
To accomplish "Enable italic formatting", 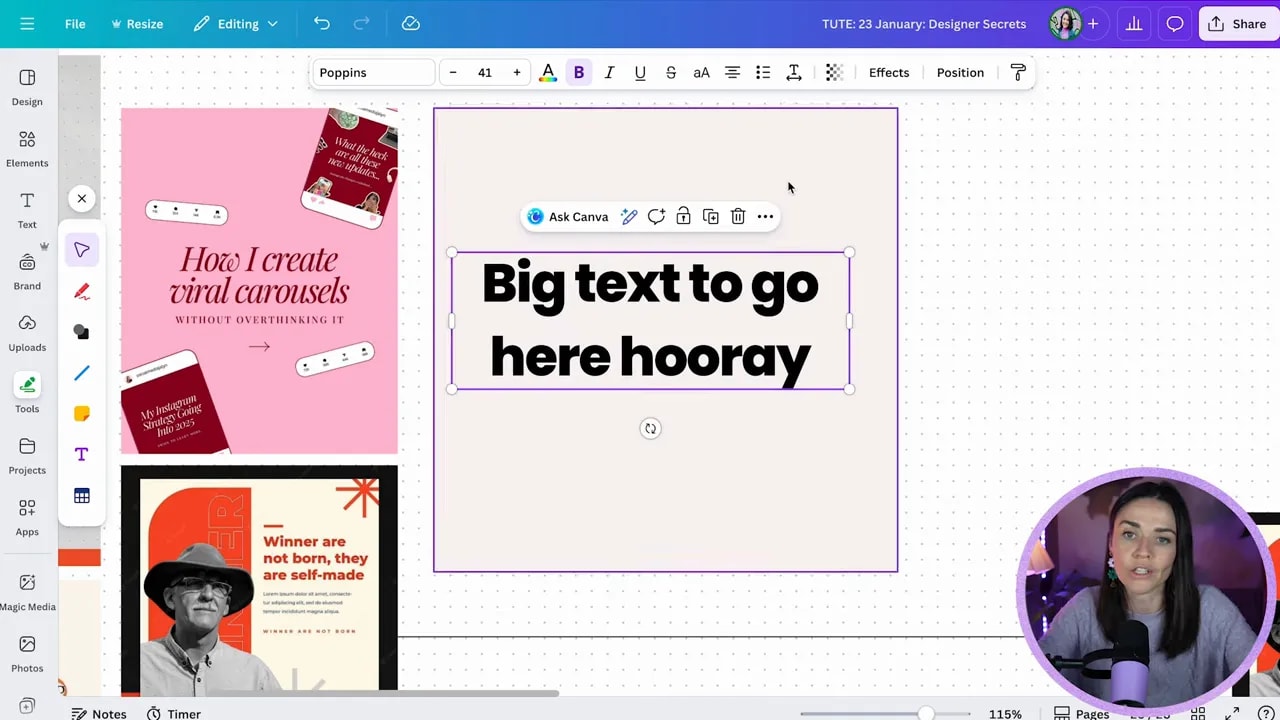I will click(609, 72).
